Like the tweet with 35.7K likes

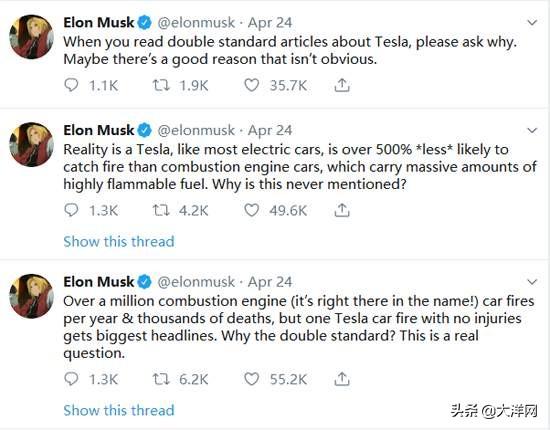pyautogui.click(x=251, y=85)
